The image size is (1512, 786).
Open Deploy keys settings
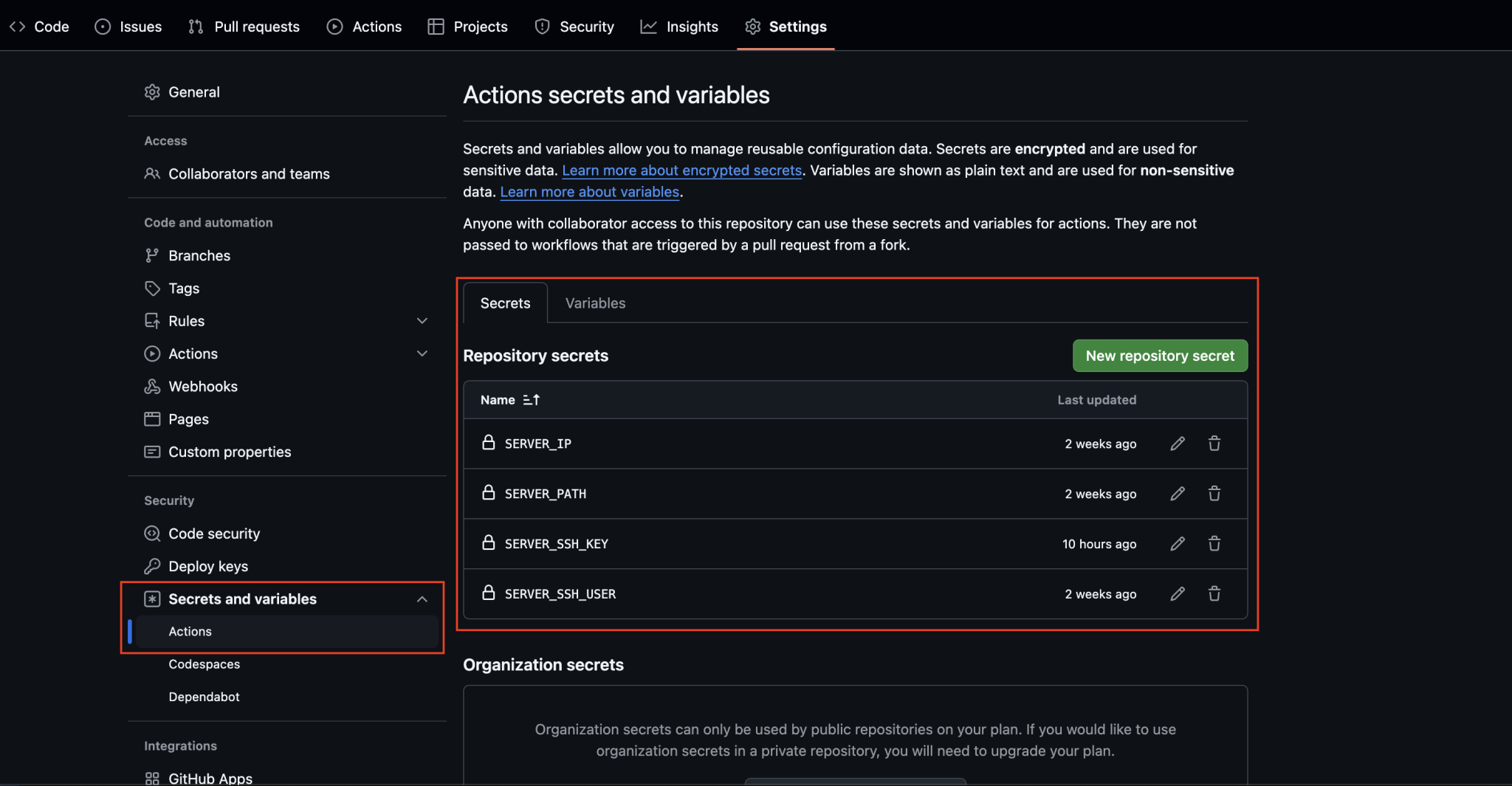(207, 566)
